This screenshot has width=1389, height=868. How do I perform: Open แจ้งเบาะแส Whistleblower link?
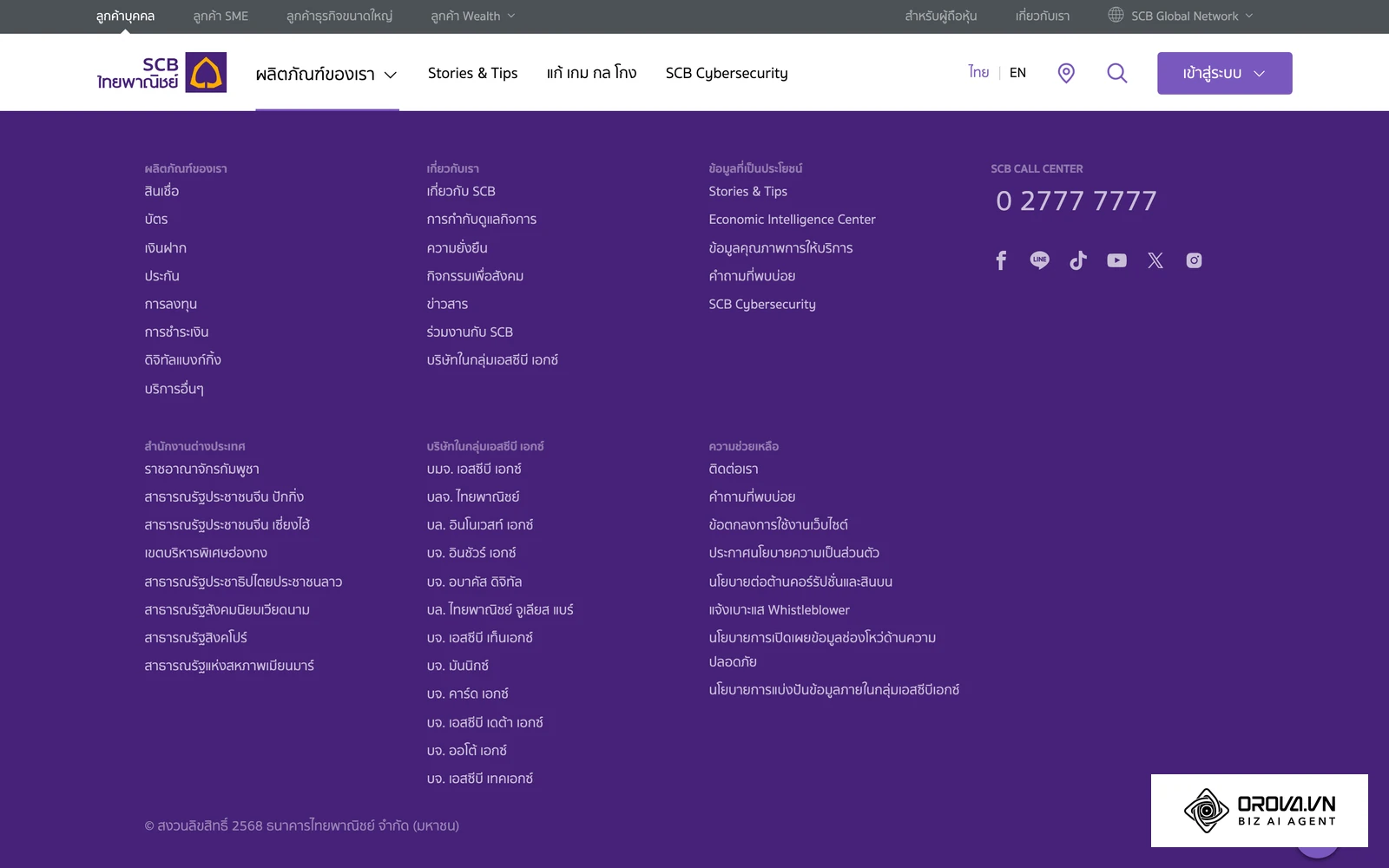(x=779, y=609)
